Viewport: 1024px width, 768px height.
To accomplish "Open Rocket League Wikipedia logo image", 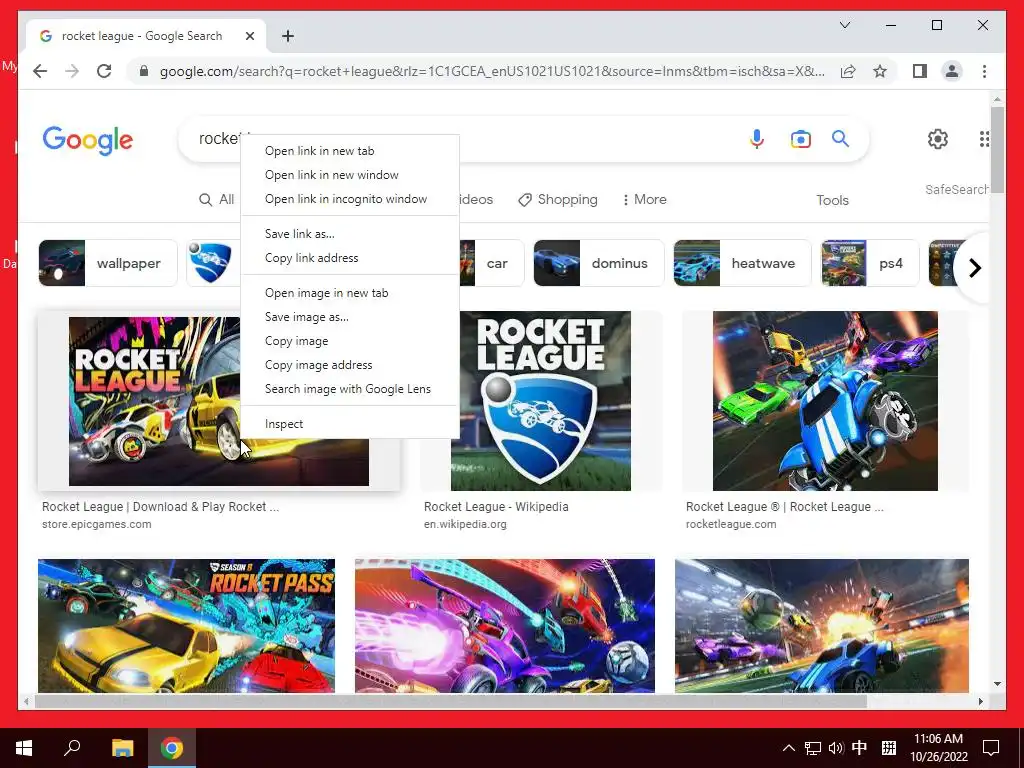I will coord(541,401).
